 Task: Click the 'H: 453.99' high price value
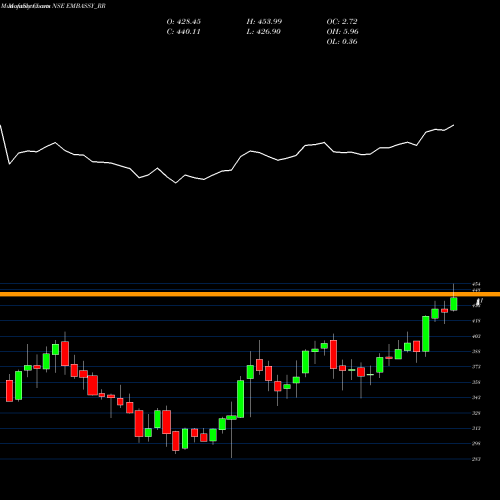coord(264,22)
